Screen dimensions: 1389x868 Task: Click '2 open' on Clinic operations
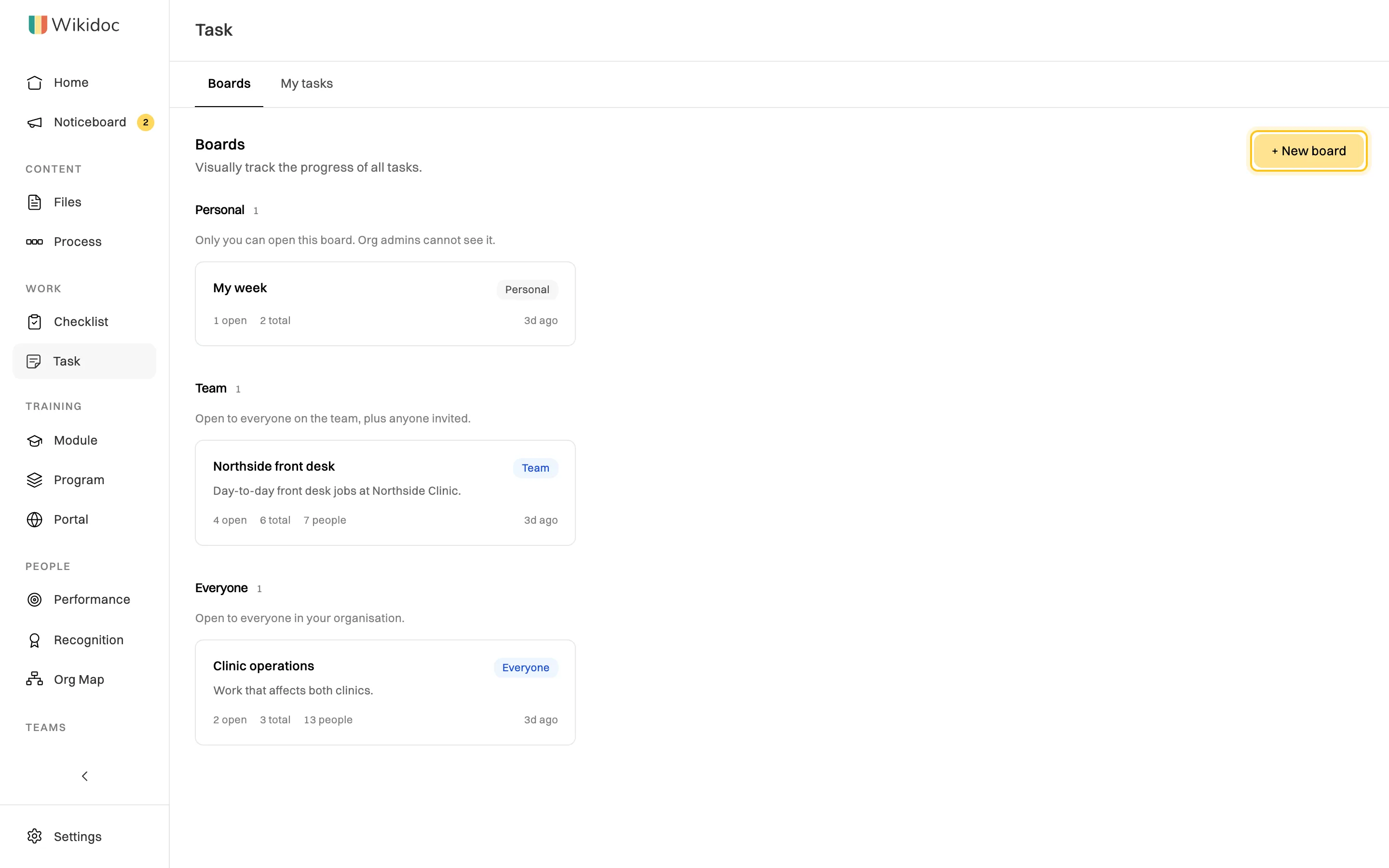click(230, 720)
